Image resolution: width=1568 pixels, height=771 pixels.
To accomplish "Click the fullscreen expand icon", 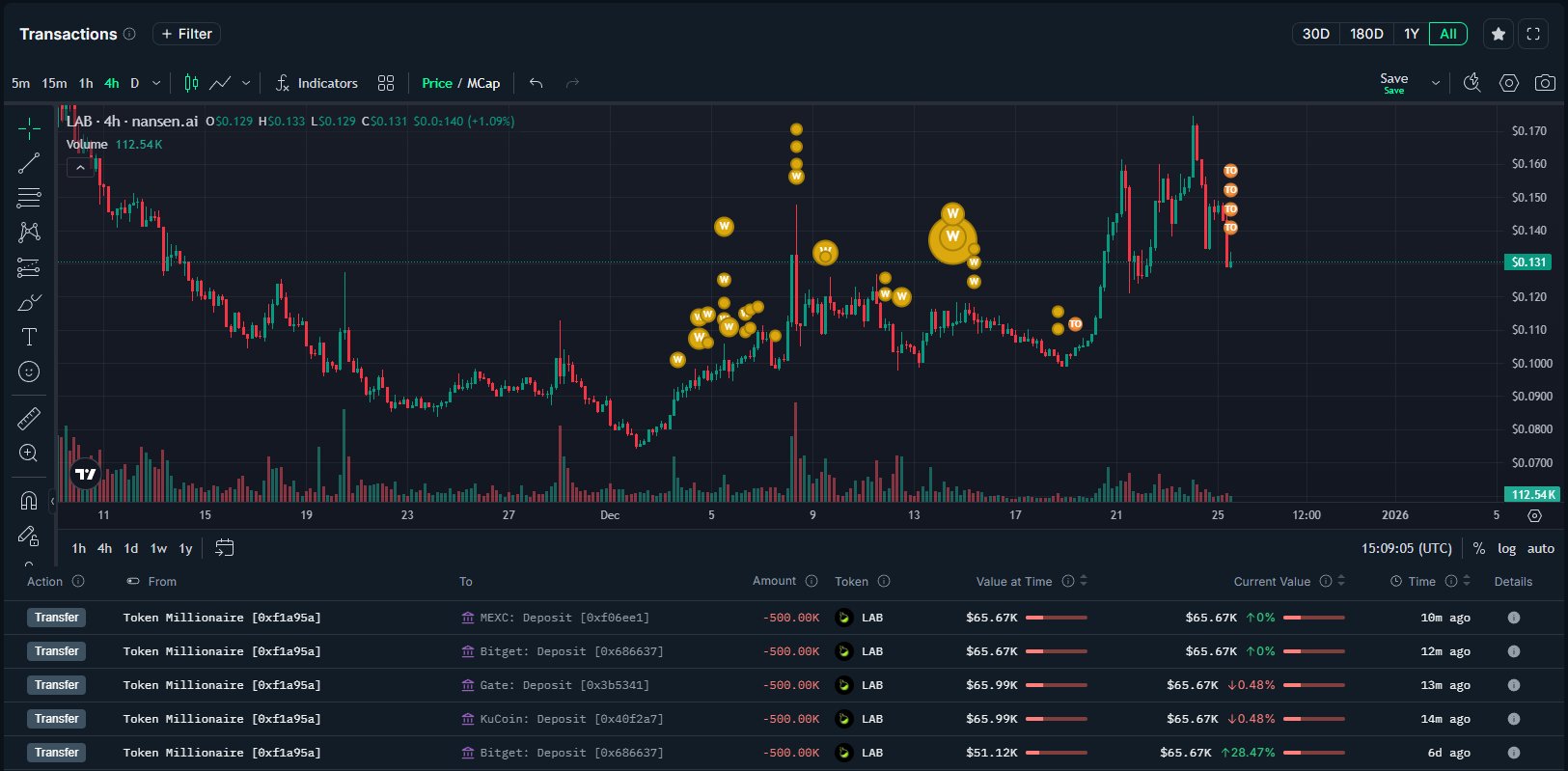I will coord(1533,34).
